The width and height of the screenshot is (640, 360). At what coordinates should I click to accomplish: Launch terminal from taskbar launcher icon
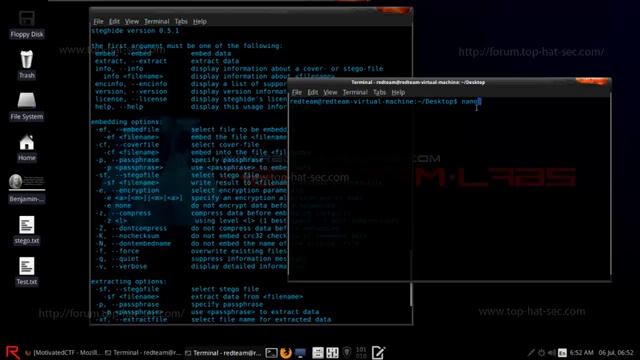tap(271, 353)
